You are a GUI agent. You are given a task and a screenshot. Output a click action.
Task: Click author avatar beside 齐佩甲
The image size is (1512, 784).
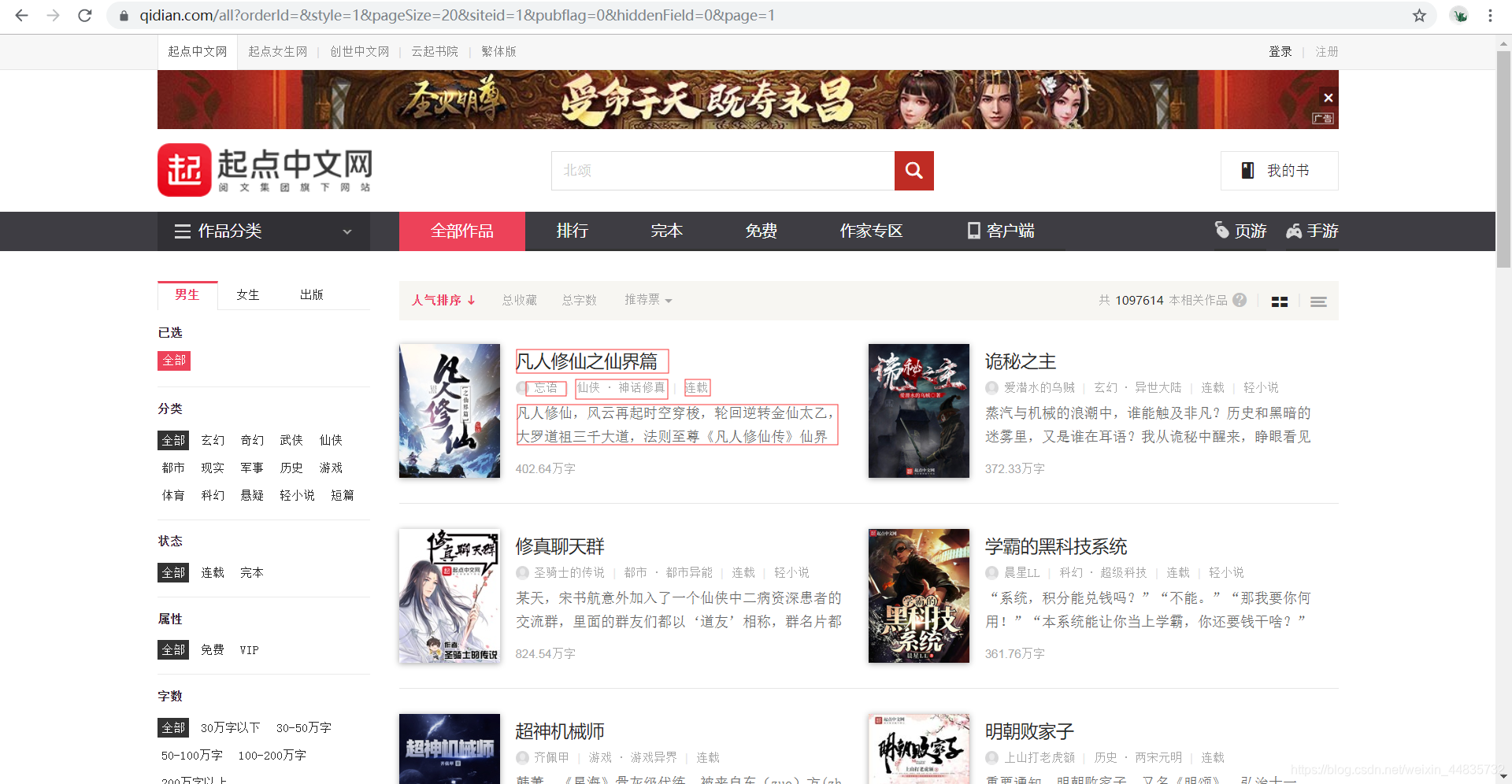[x=522, y=758]
